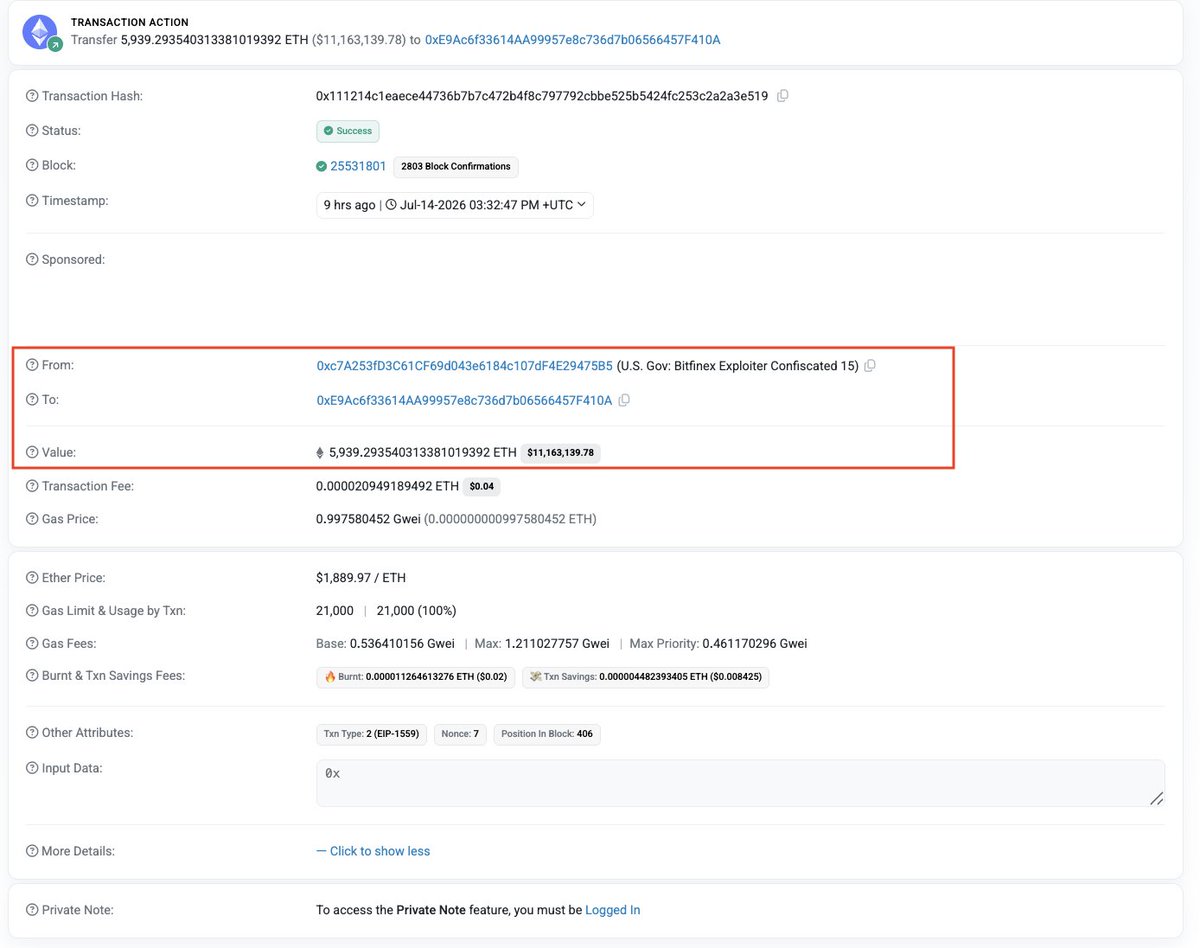Click help icon beside Transaction Fee
Image resolution: width=1200 pixels, height=948 pixels.
[x=32, y=486]
